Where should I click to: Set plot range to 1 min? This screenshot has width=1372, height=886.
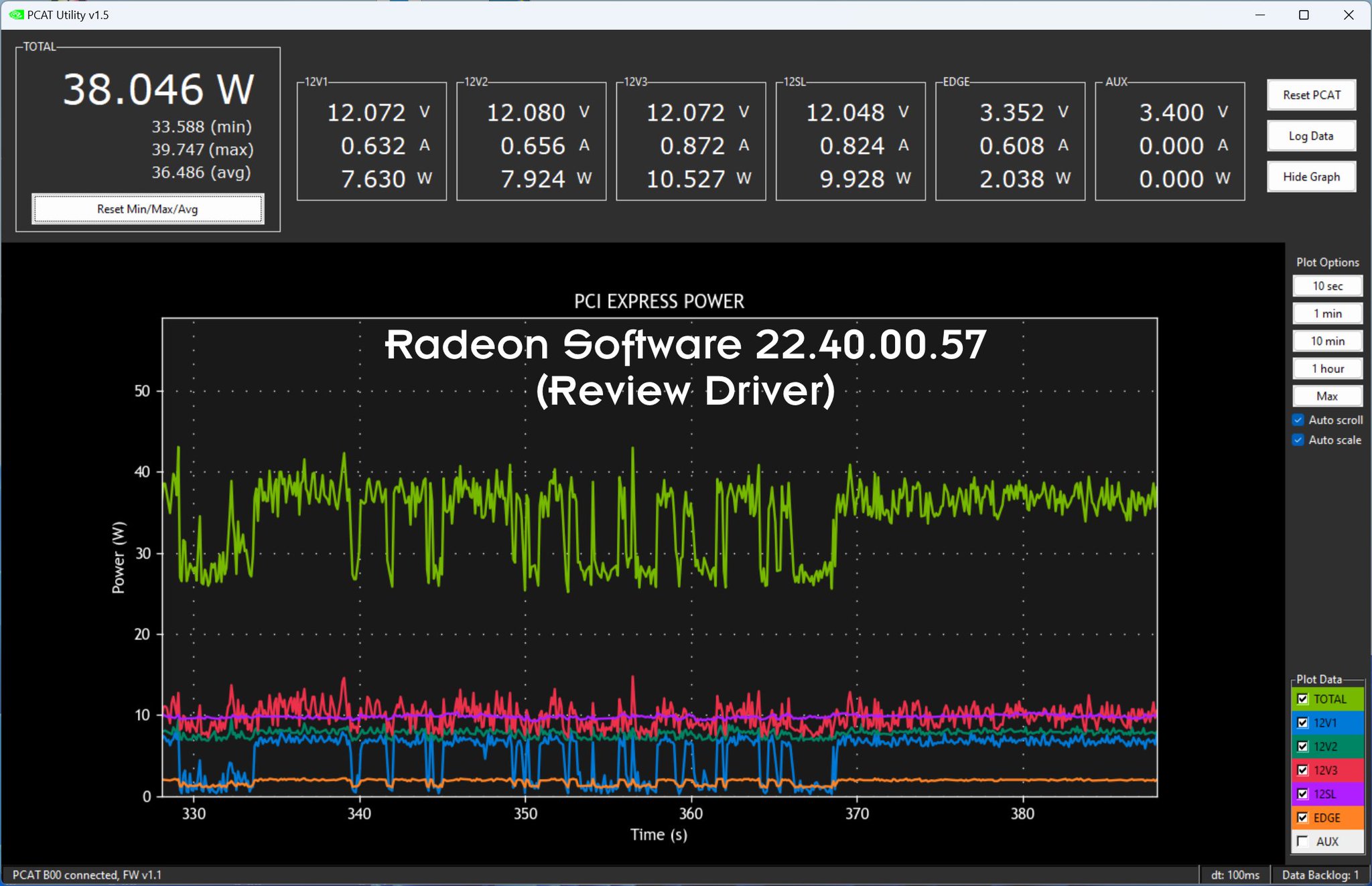click(1326, 313)
